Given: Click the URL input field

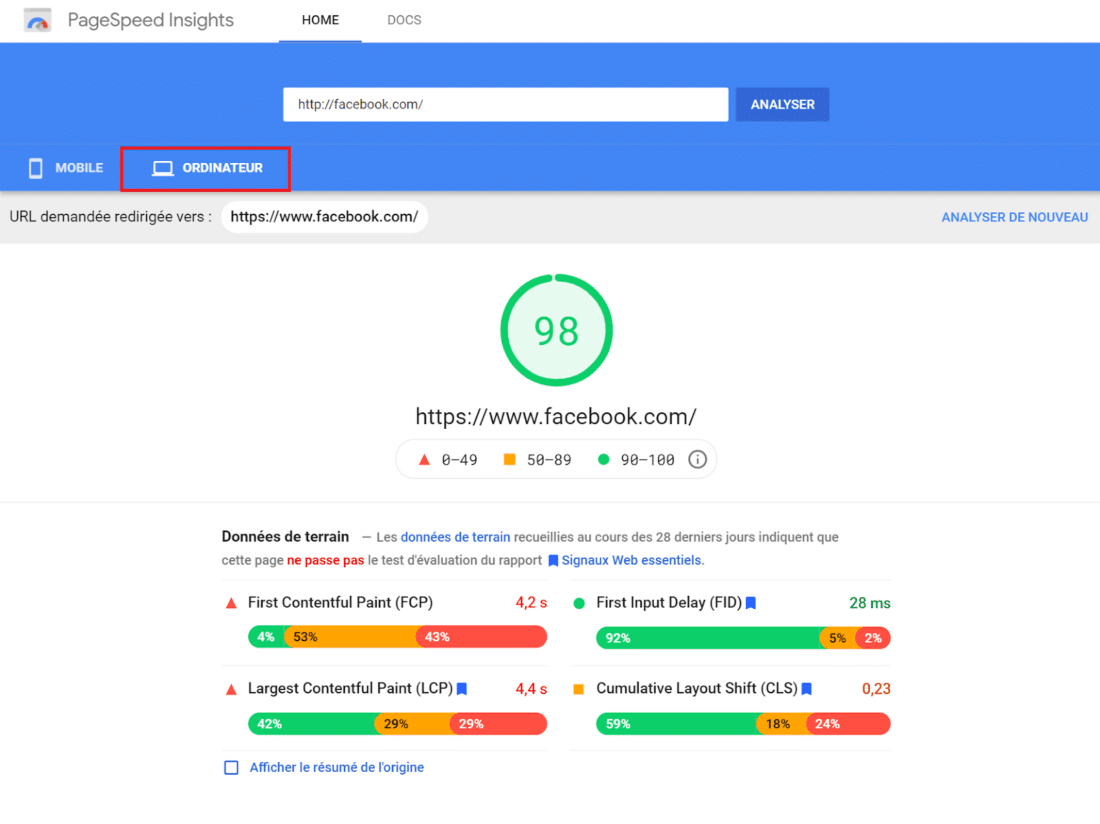Looking at the screenshot, I should (505, 104).
